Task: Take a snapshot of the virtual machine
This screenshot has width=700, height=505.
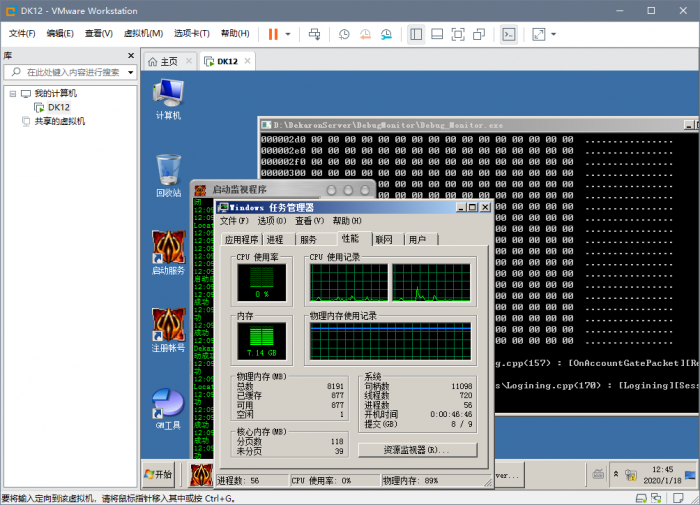Action: [344, 34]
